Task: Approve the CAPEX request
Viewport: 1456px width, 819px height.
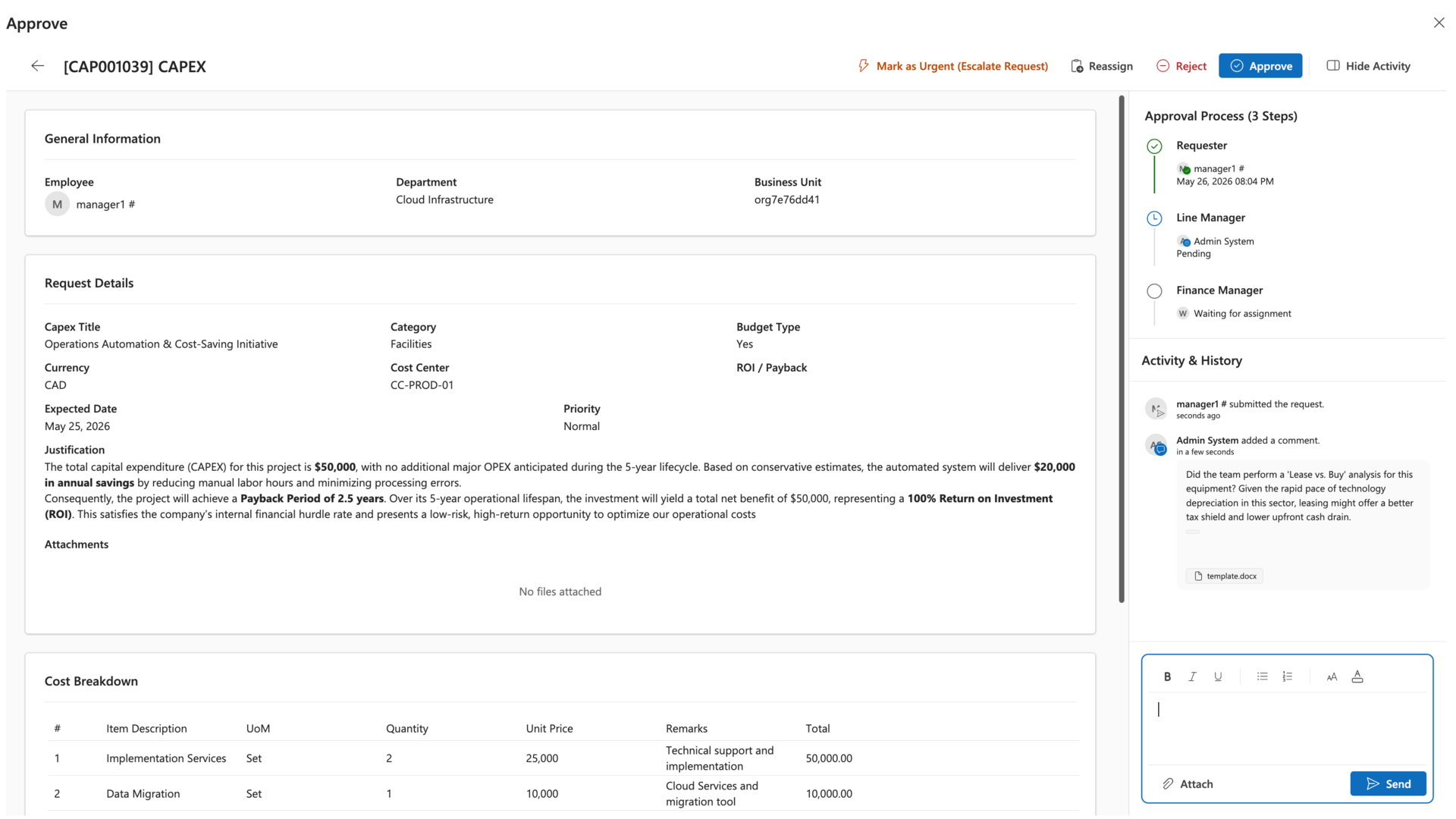Action: [x=1260, y=66]
